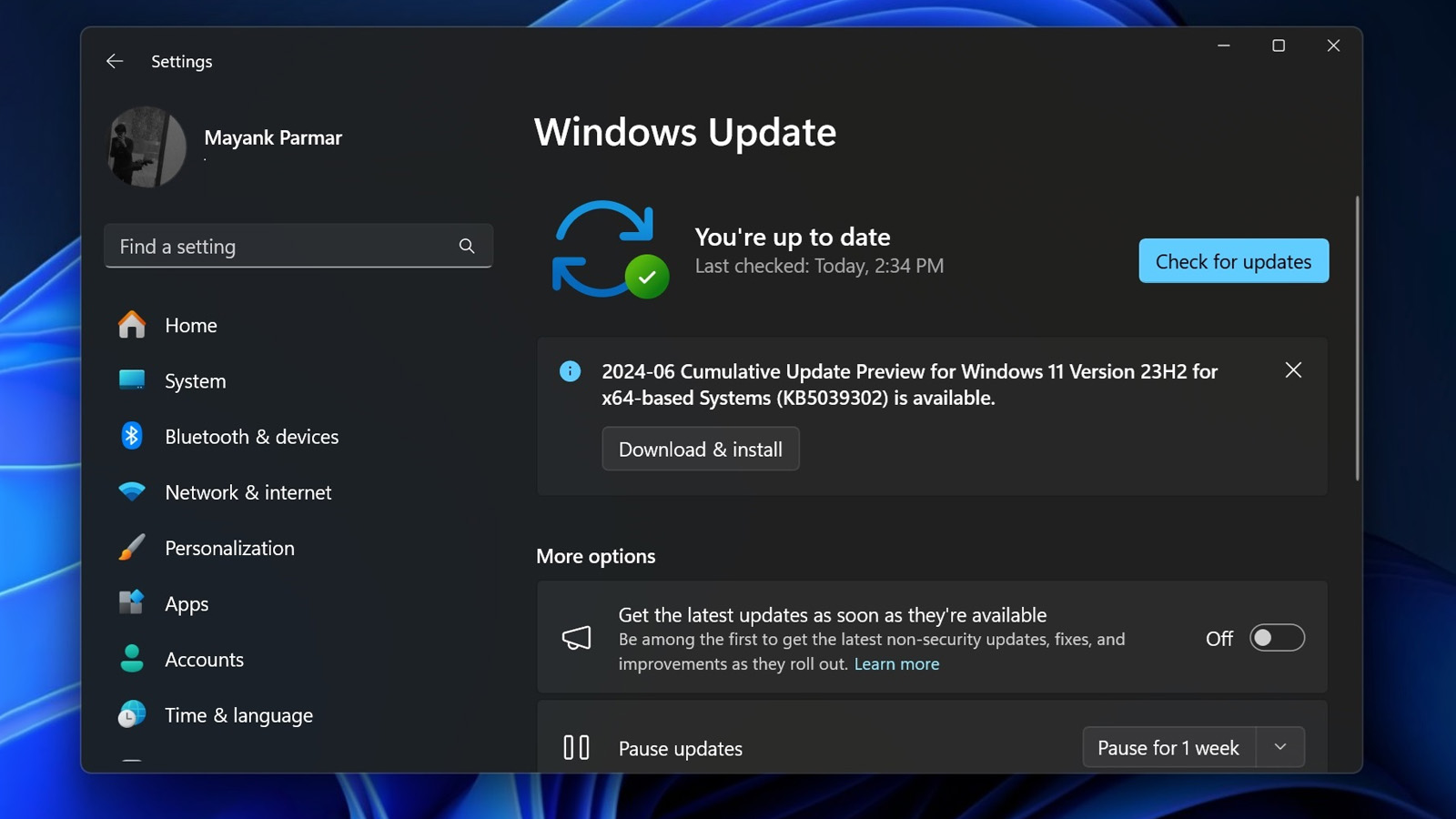1456x819 pixels.
Task: Close the Settings window
Action: (x=1333, y=45)
